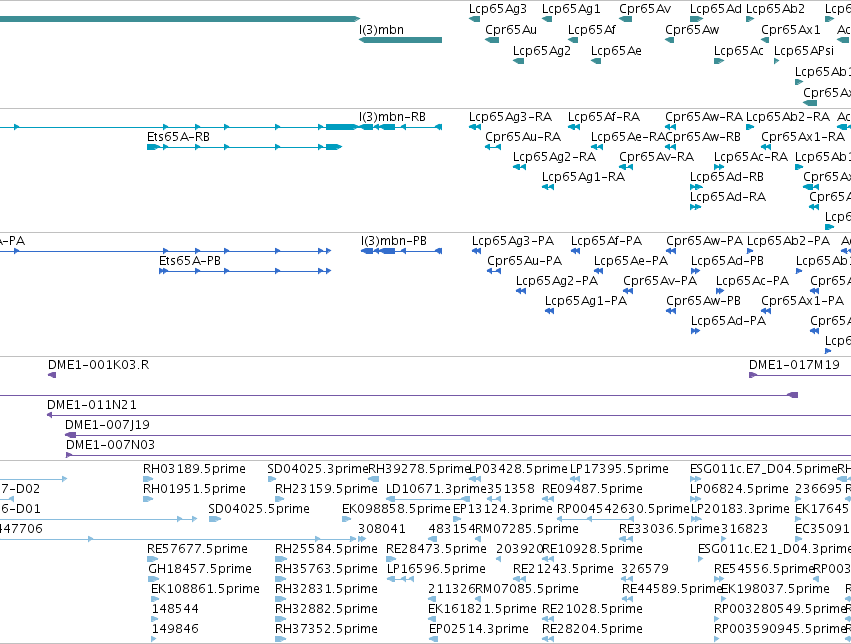Click the Lcp65Ad-RB transcript label

click(x=727, y=177)
